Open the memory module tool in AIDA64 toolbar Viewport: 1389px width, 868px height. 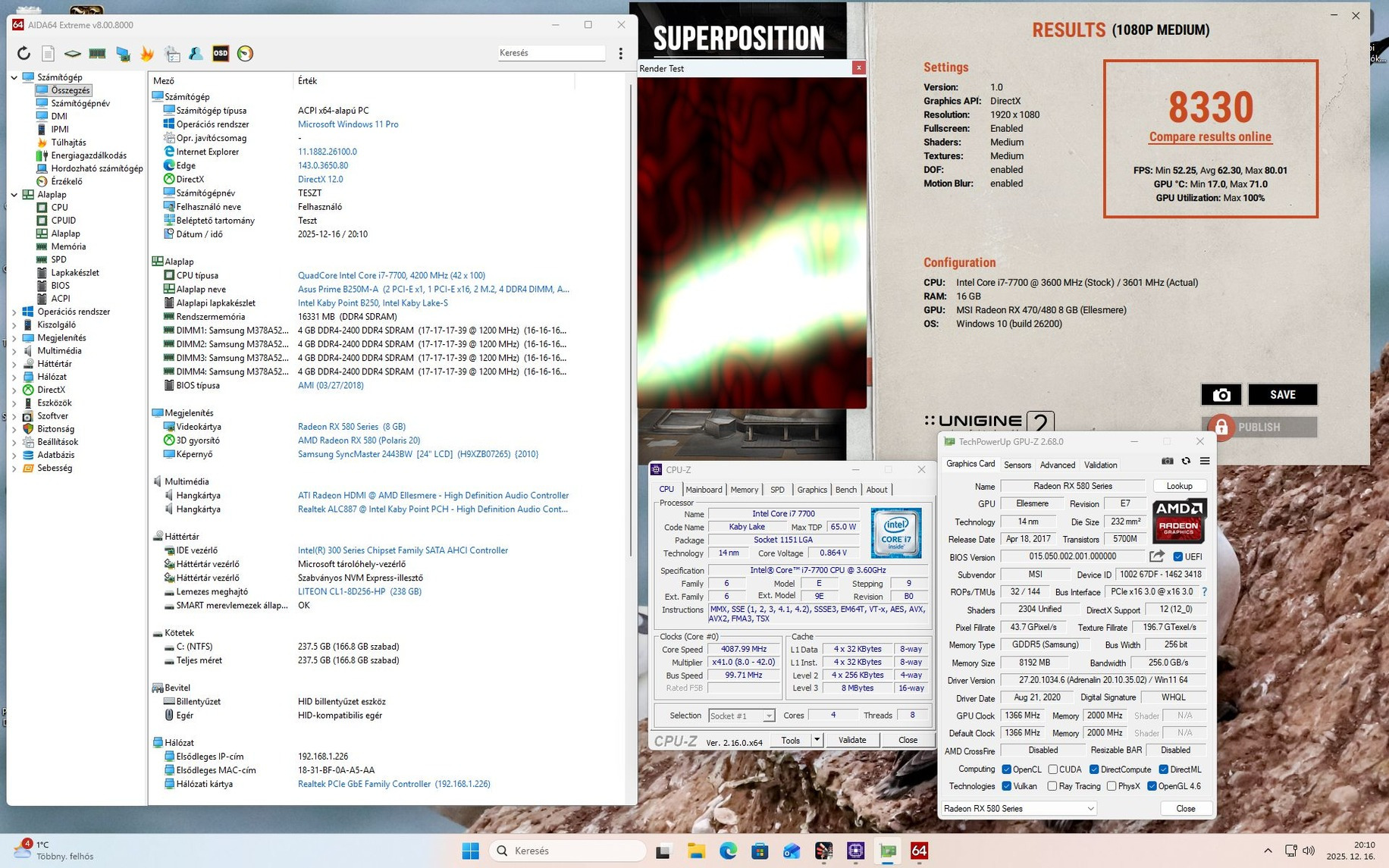tap(97, 53)
